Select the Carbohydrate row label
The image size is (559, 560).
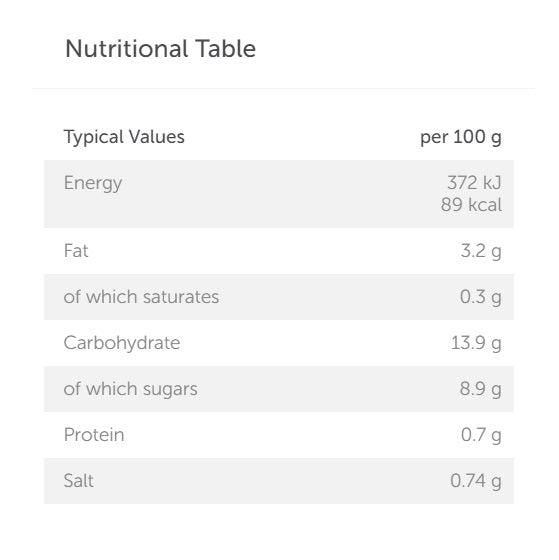pyautogui.click(x=122, y=343)
